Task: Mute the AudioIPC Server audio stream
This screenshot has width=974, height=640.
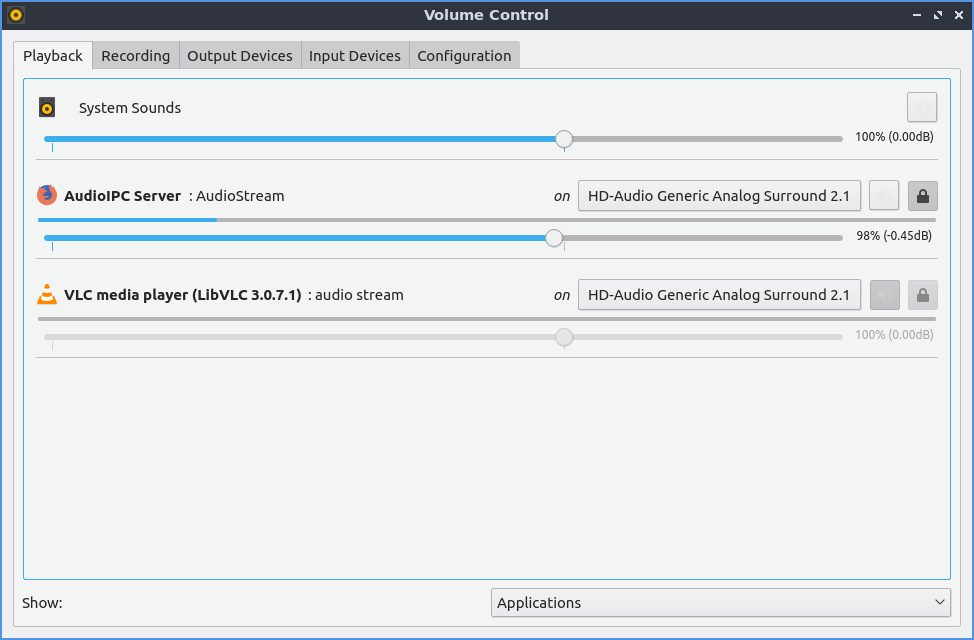Action: point(884,196)
